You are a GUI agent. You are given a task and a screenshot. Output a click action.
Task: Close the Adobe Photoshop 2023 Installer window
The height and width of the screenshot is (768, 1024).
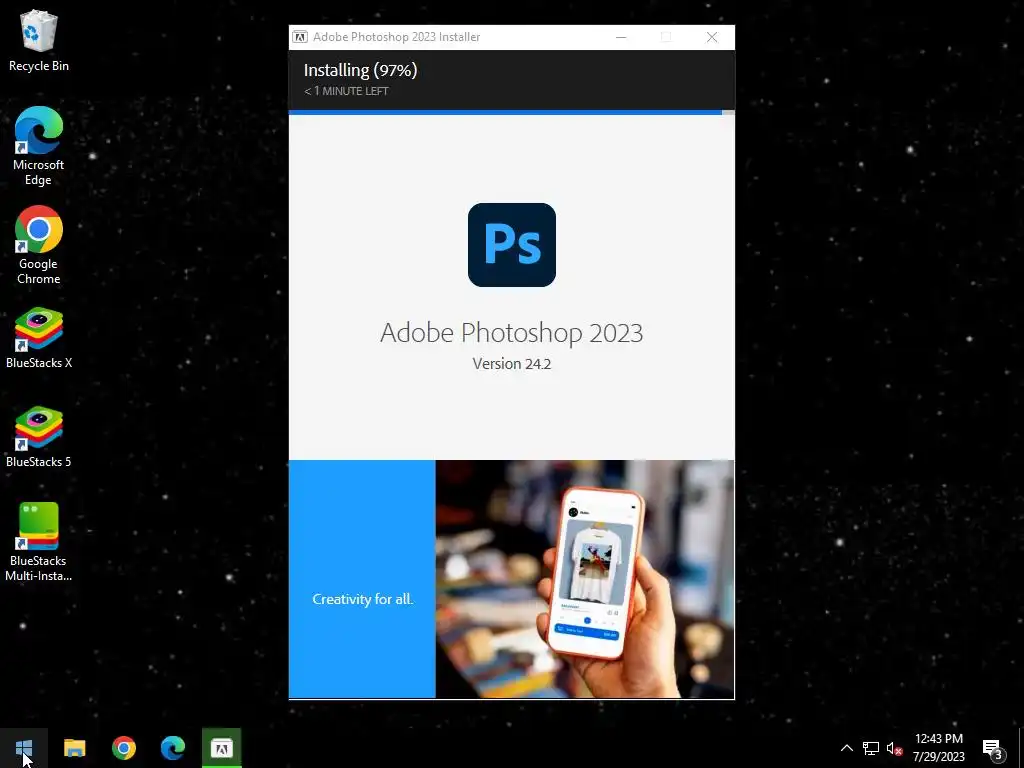(712, 37)
